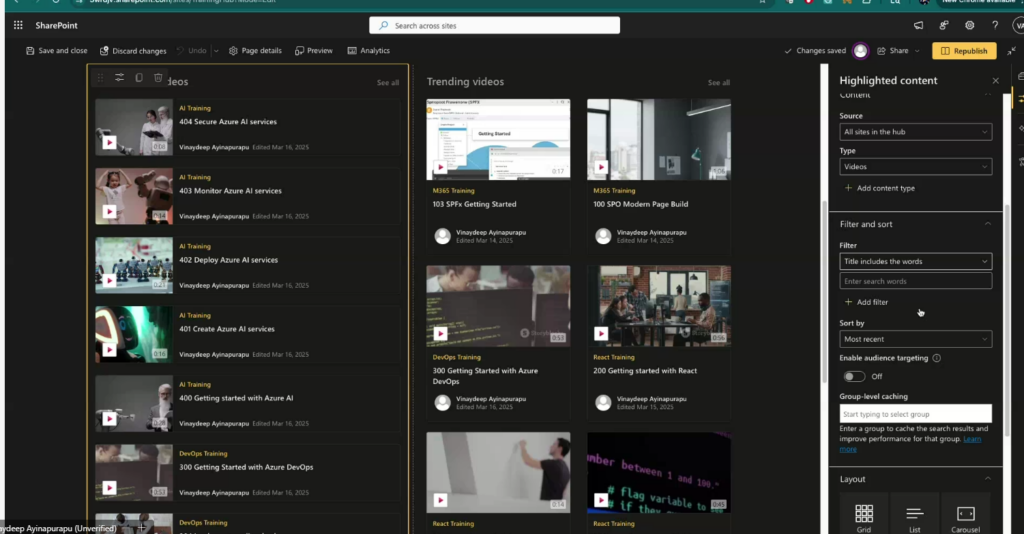Click the Search across sites box

click(494, 26)
